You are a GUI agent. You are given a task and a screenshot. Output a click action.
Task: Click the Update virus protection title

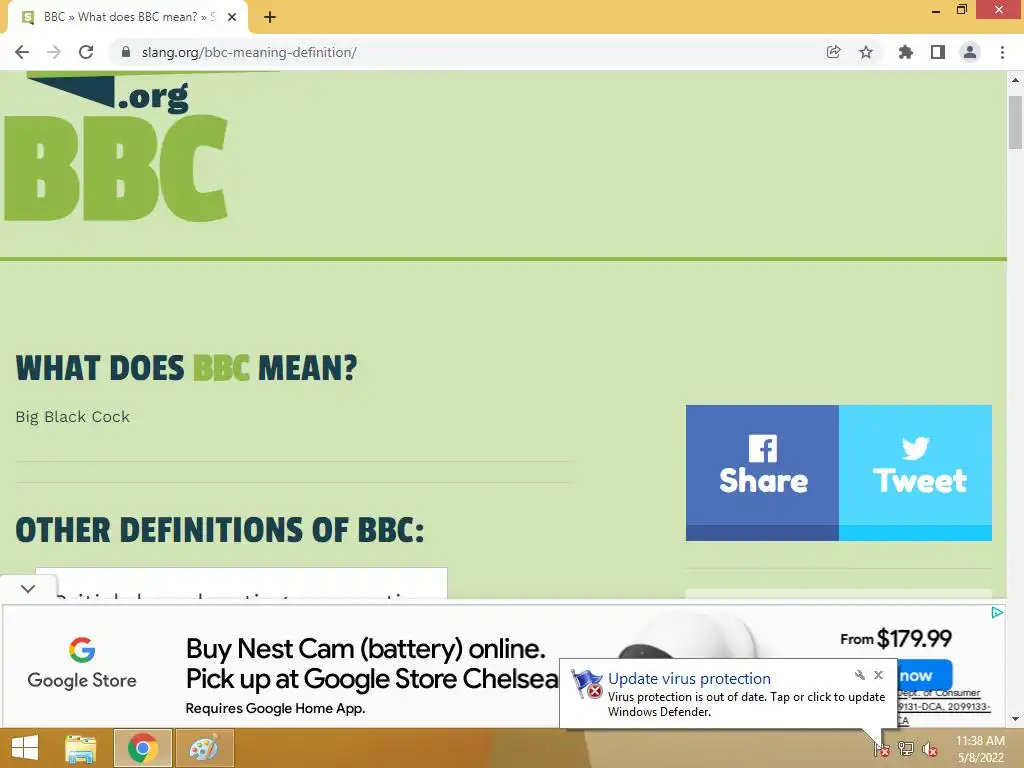(689, 679)
